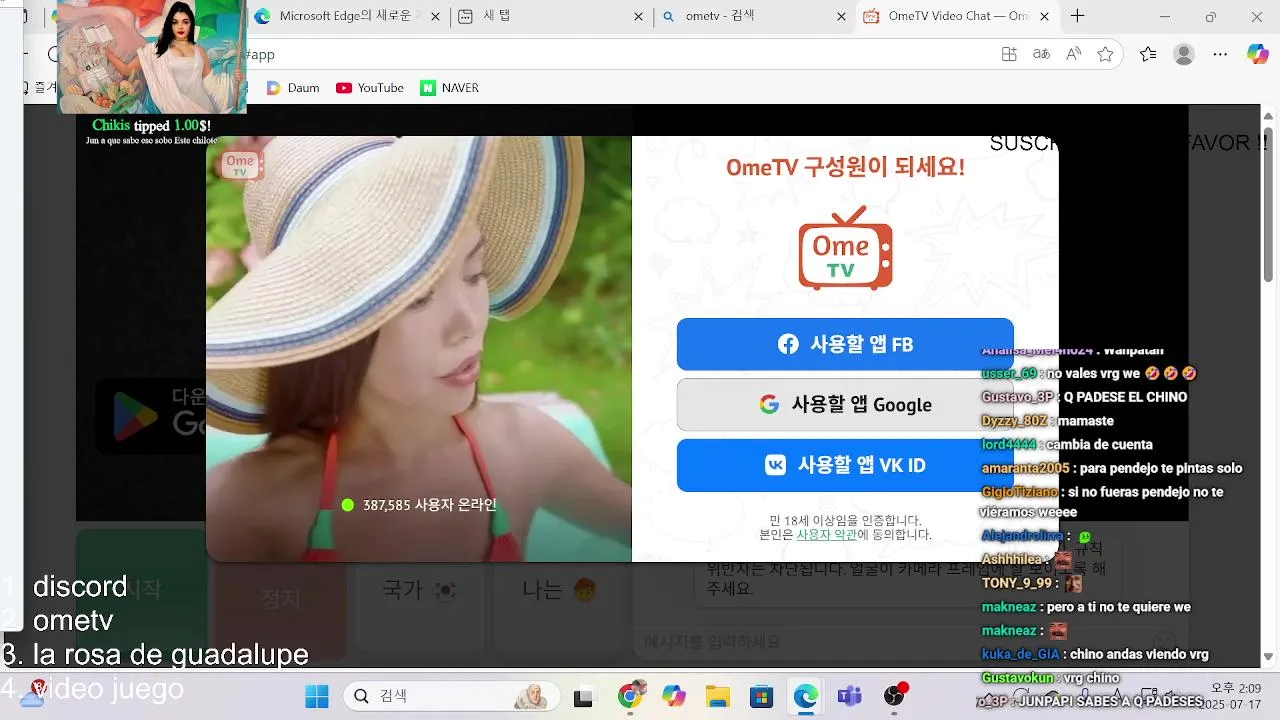The width and height of the screenshot is (1280, 720).
Task: Close the ometv - 검색 tab
Action: click(841, 16)
